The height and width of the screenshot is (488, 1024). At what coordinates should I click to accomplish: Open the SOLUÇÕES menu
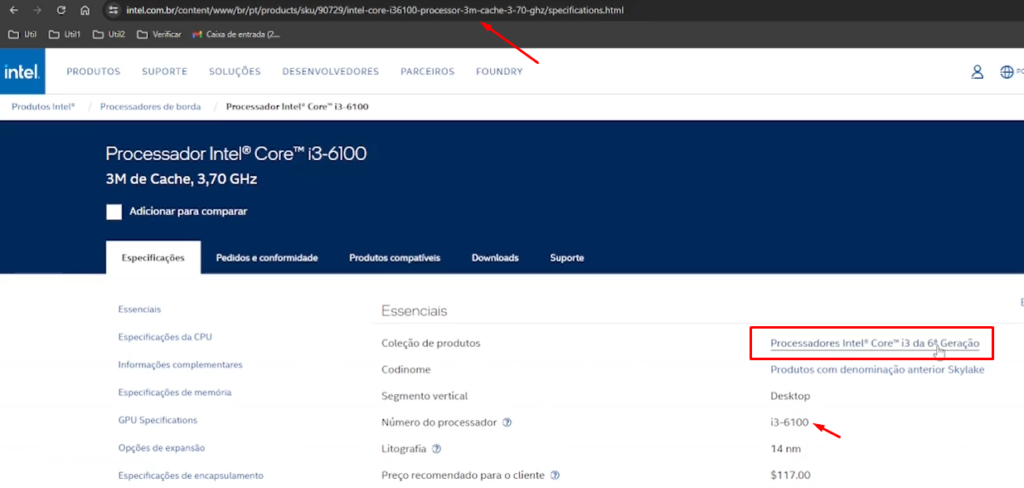[x=234, y=72]
